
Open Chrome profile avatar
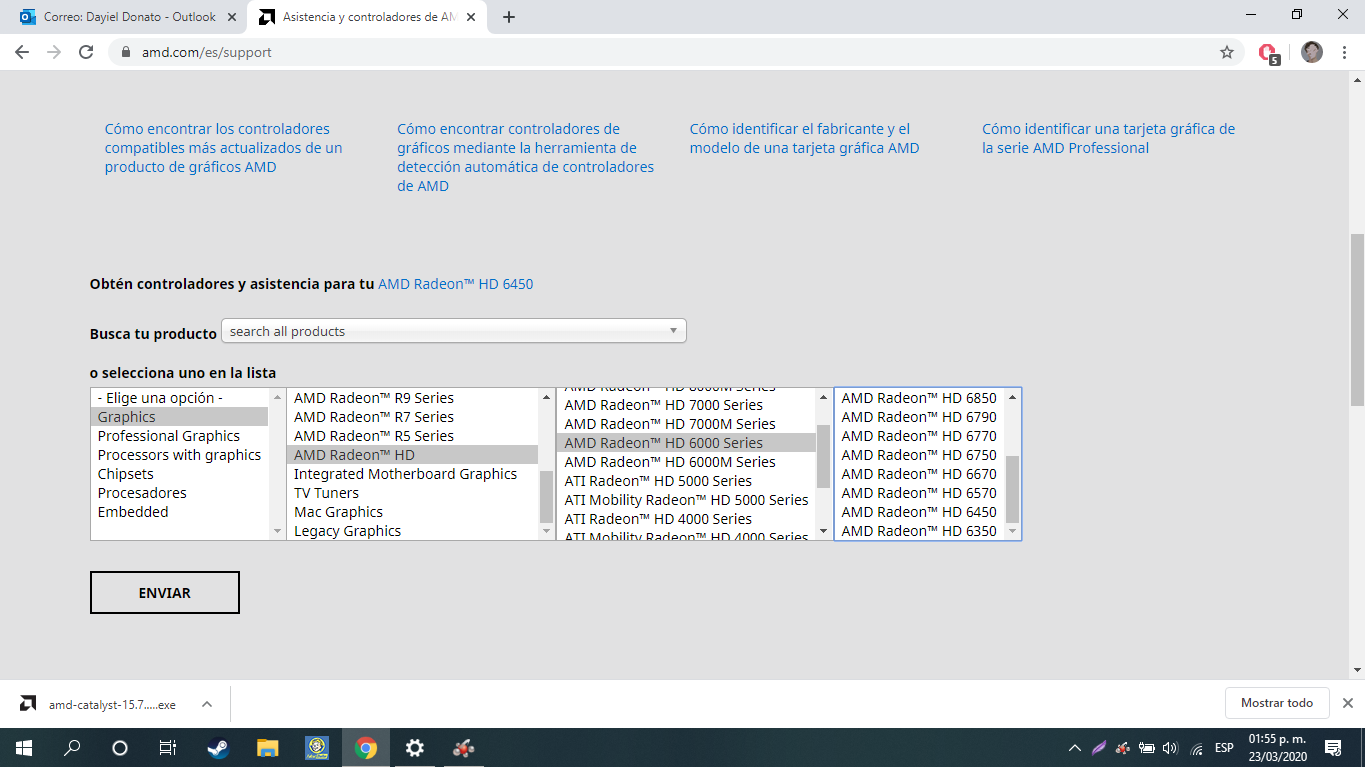[1312, 52]
